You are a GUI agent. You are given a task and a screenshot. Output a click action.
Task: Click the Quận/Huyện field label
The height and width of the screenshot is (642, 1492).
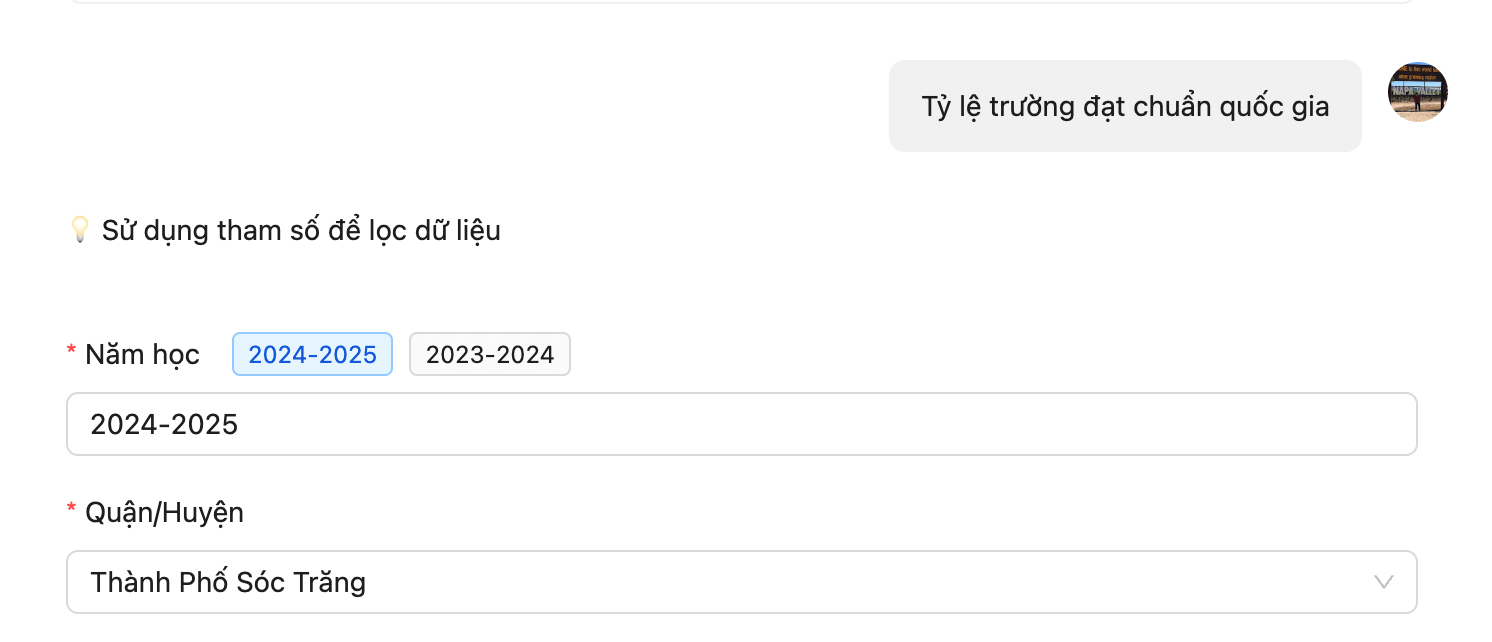(x=164, y=513)
